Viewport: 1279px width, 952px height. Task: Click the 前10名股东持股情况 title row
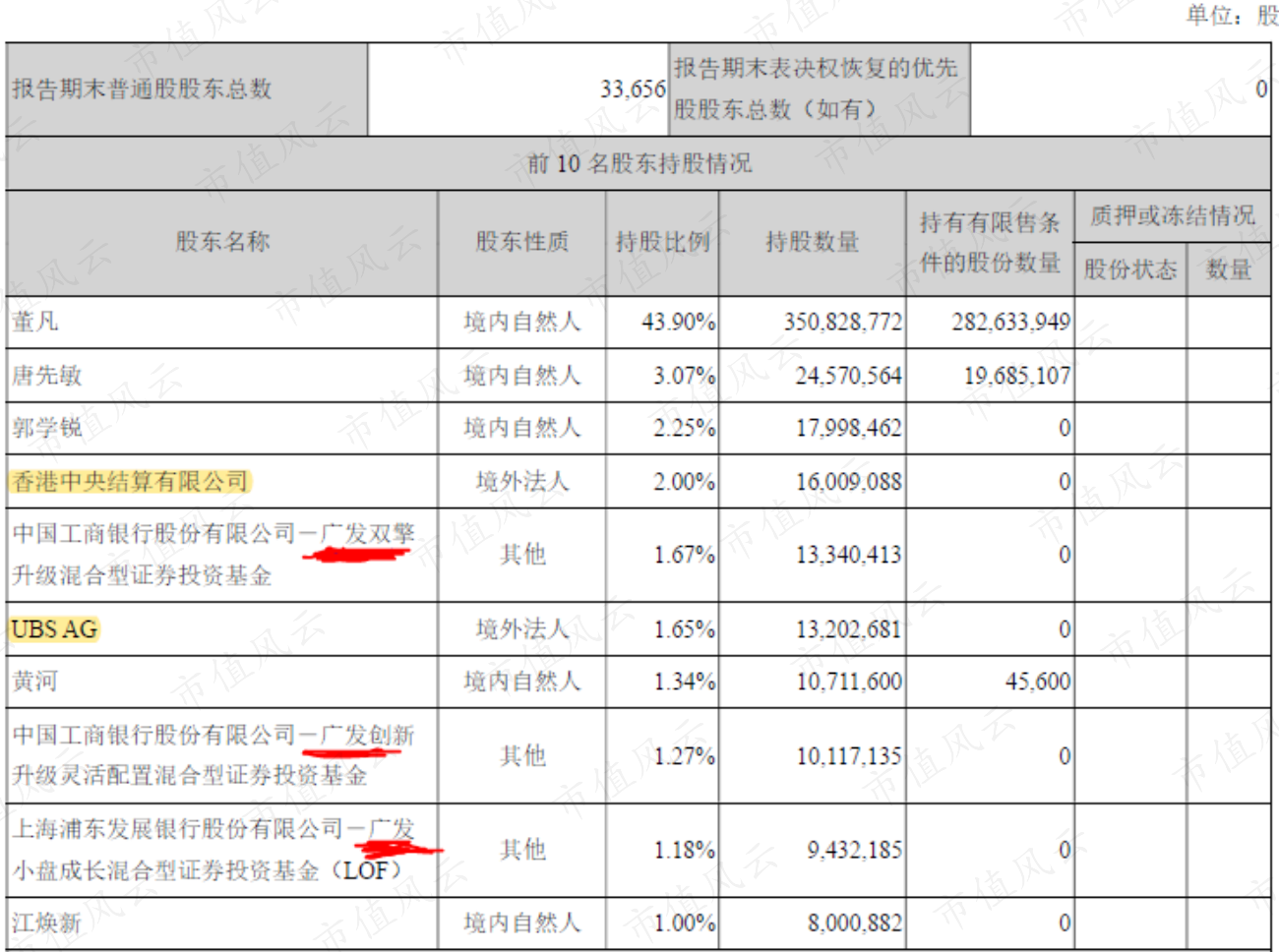pos(639,163)
